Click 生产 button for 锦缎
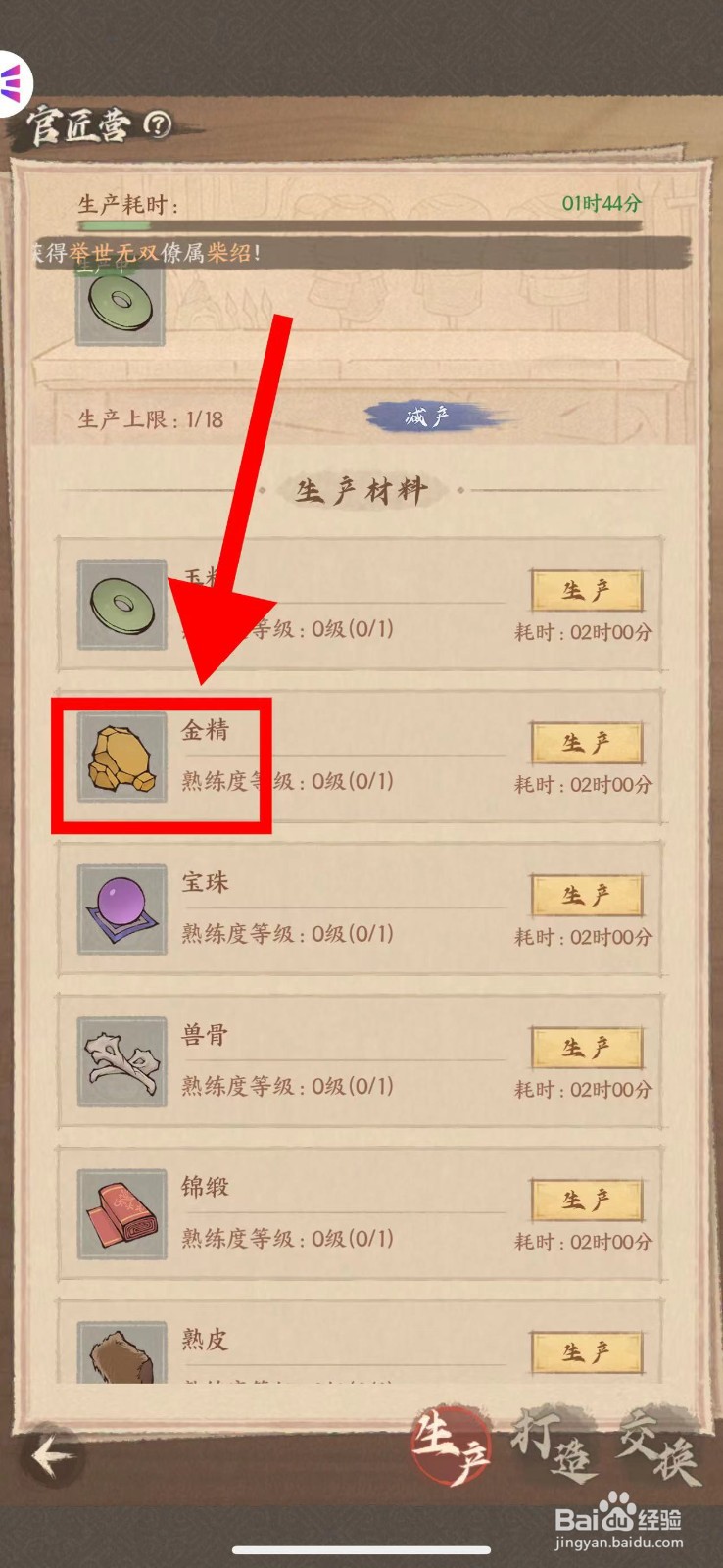The width and height of the screenshot is (723, 1568). pos(587,1200)
